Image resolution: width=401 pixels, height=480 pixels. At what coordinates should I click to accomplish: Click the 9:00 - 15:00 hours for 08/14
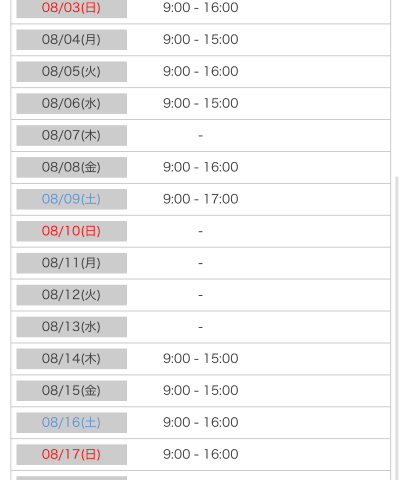[x=201, y=359]
